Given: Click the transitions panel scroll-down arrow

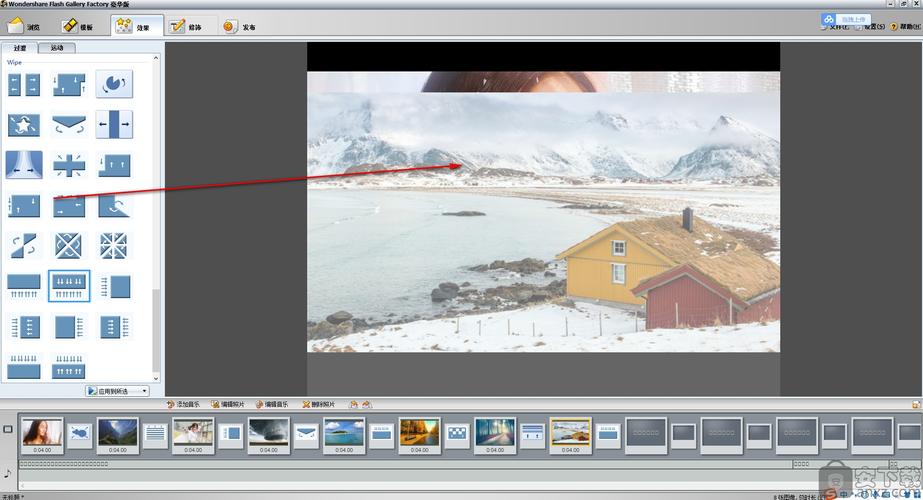Looking at the screenshot, I should point(156,379).
